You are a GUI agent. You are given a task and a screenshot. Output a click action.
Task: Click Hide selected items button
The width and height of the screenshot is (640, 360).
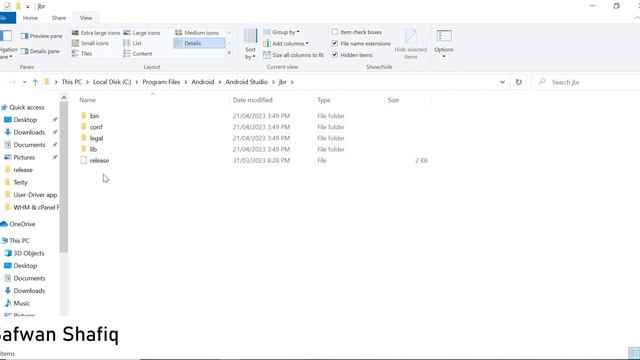point(411,44)
